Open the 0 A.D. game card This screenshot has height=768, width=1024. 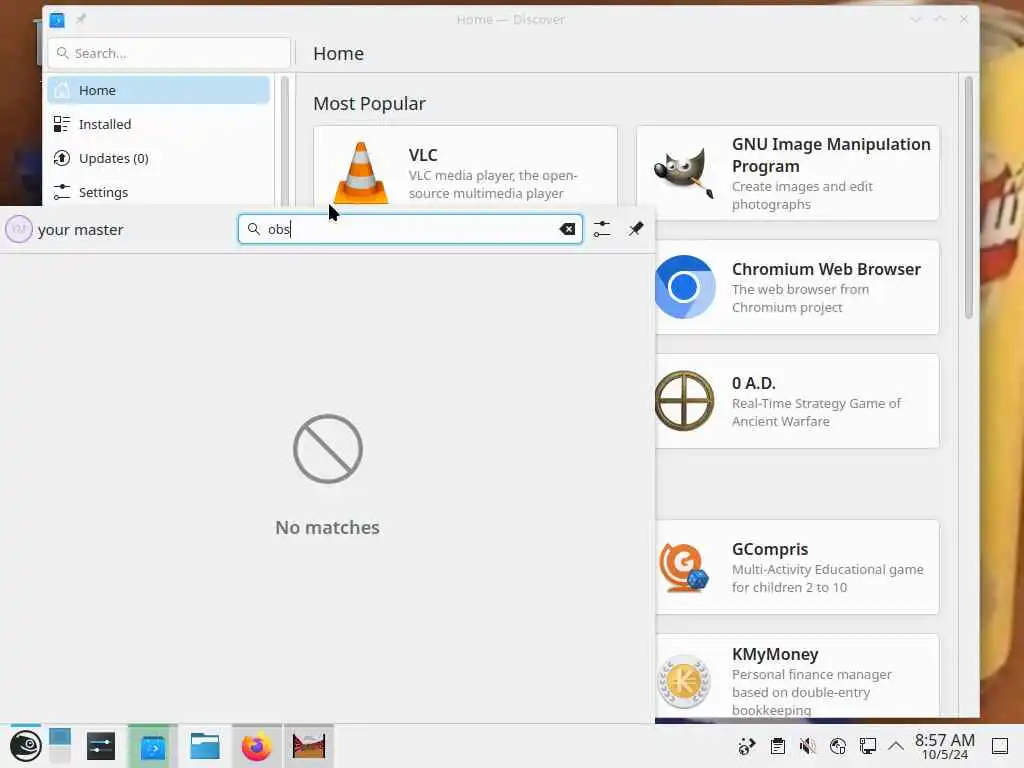797,401
